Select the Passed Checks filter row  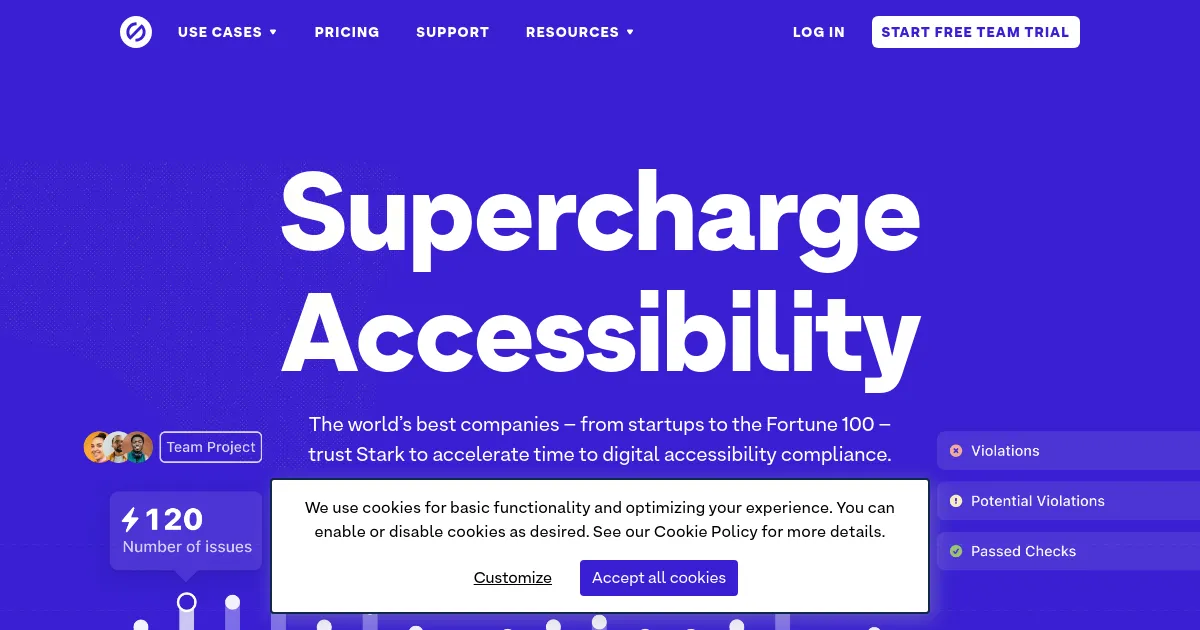click(1067, 551)
